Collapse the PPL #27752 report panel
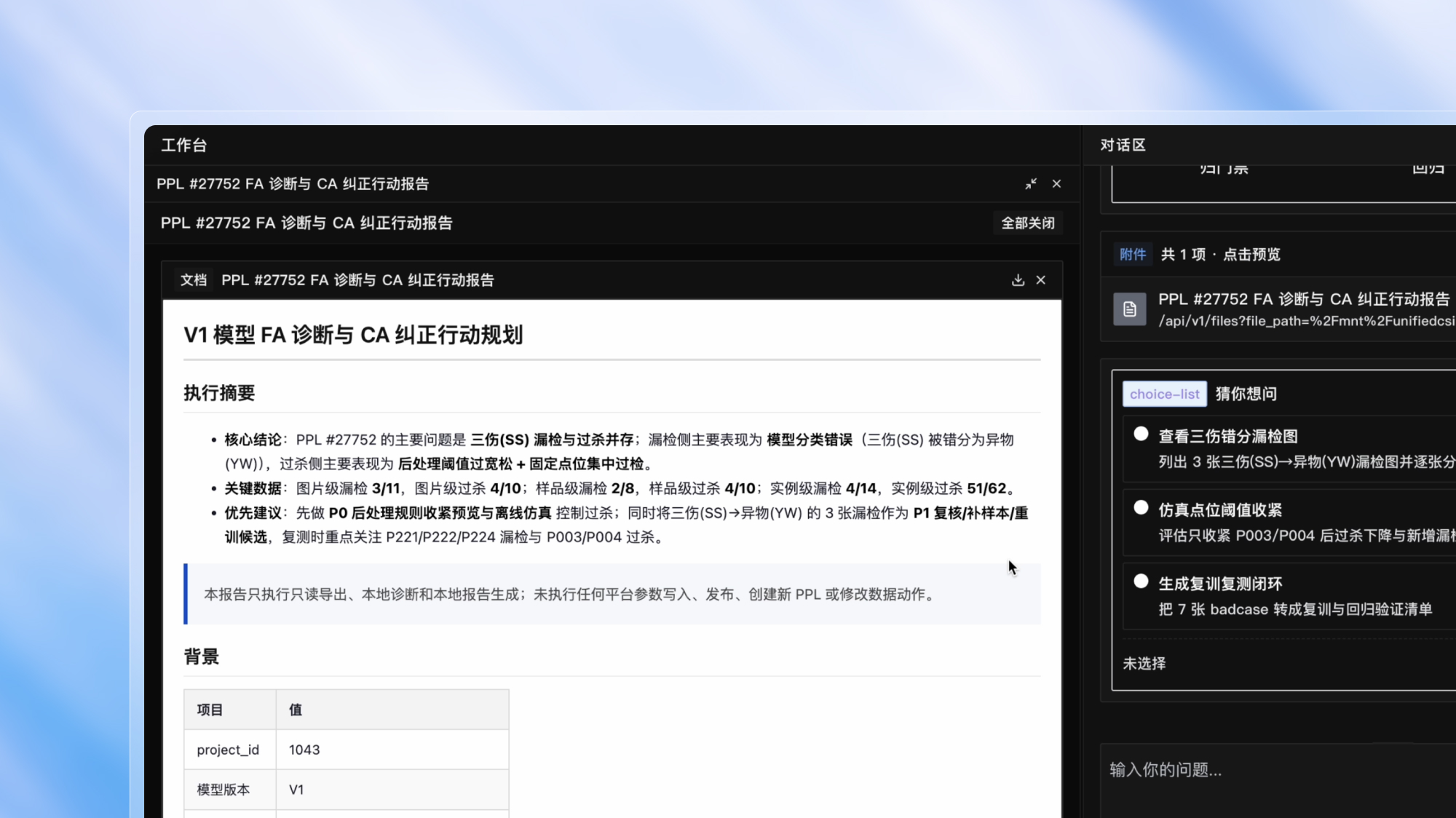1456x818 pixels. (x=1031, y=184)
